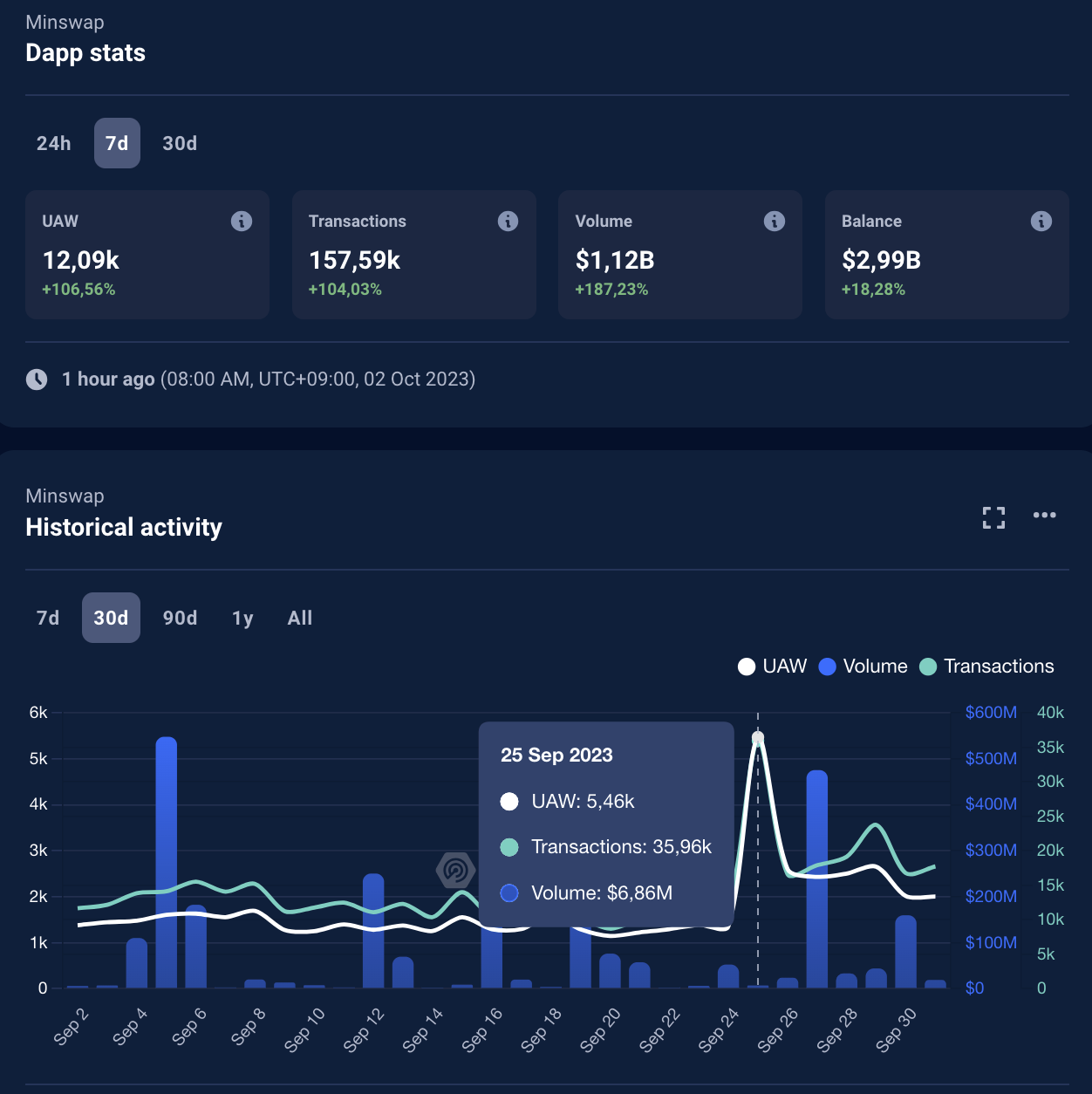This screenshot has width=1092, height=1094.
Task: Click 'Transactions: 35,96k' in tooltip
Action: [621, 847]
